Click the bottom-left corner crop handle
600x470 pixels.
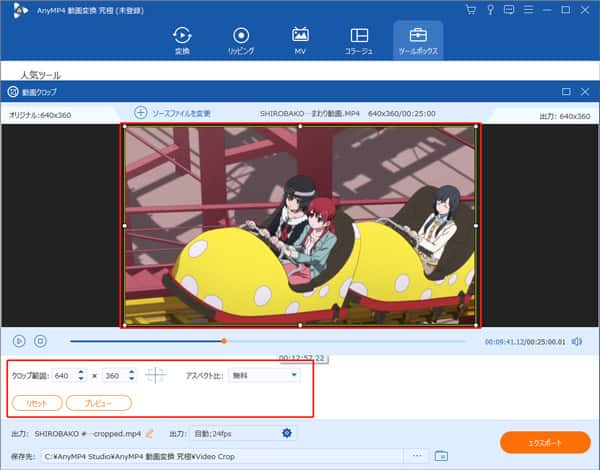124,325
